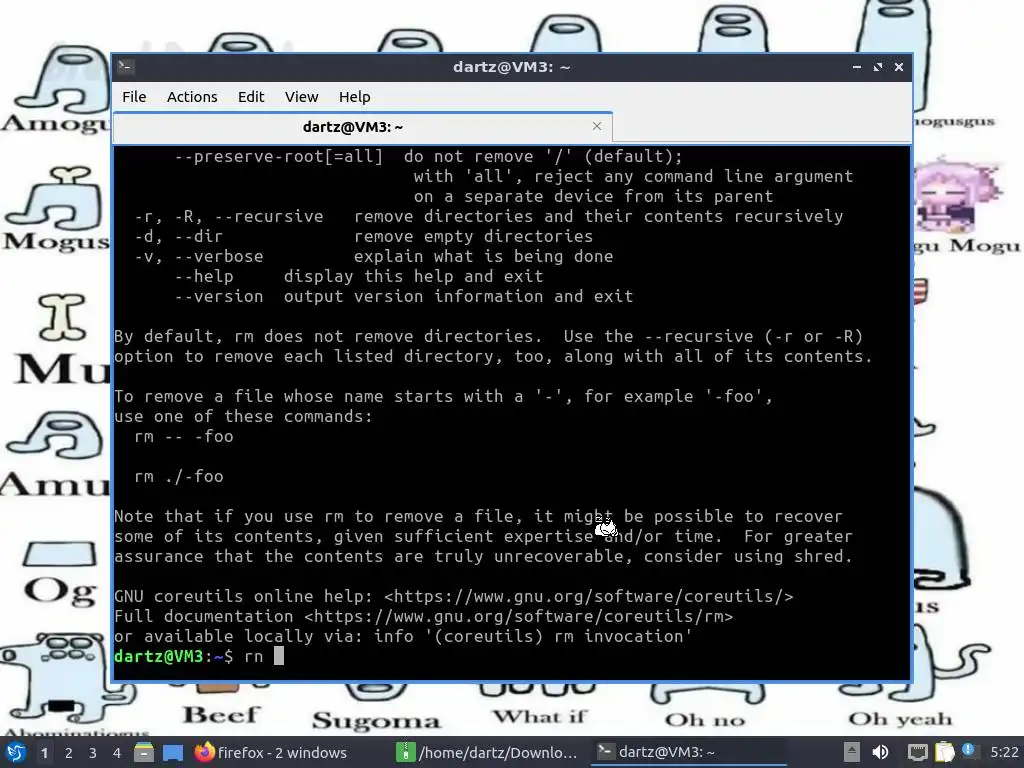
Task: Click the removable media eject tray icon
Action: (851, 752)
